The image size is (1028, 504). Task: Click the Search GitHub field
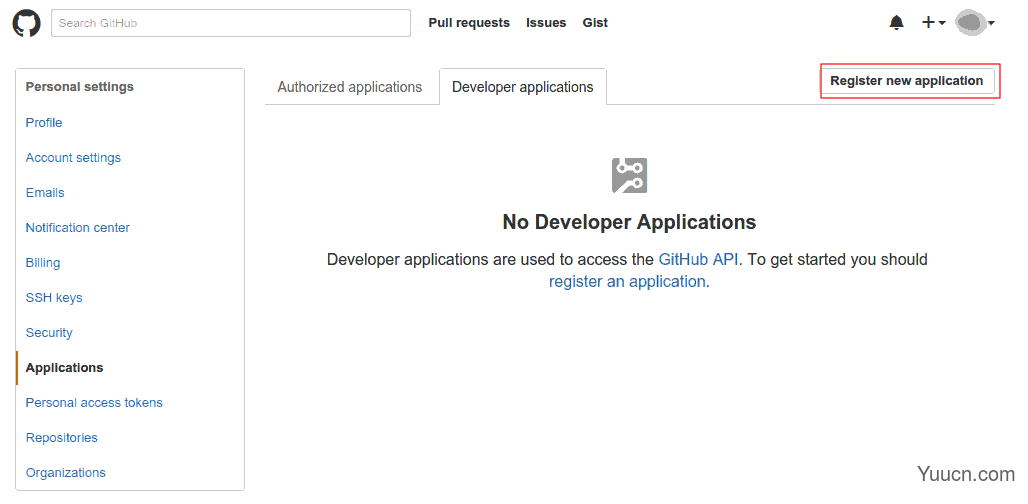(231, 23)
